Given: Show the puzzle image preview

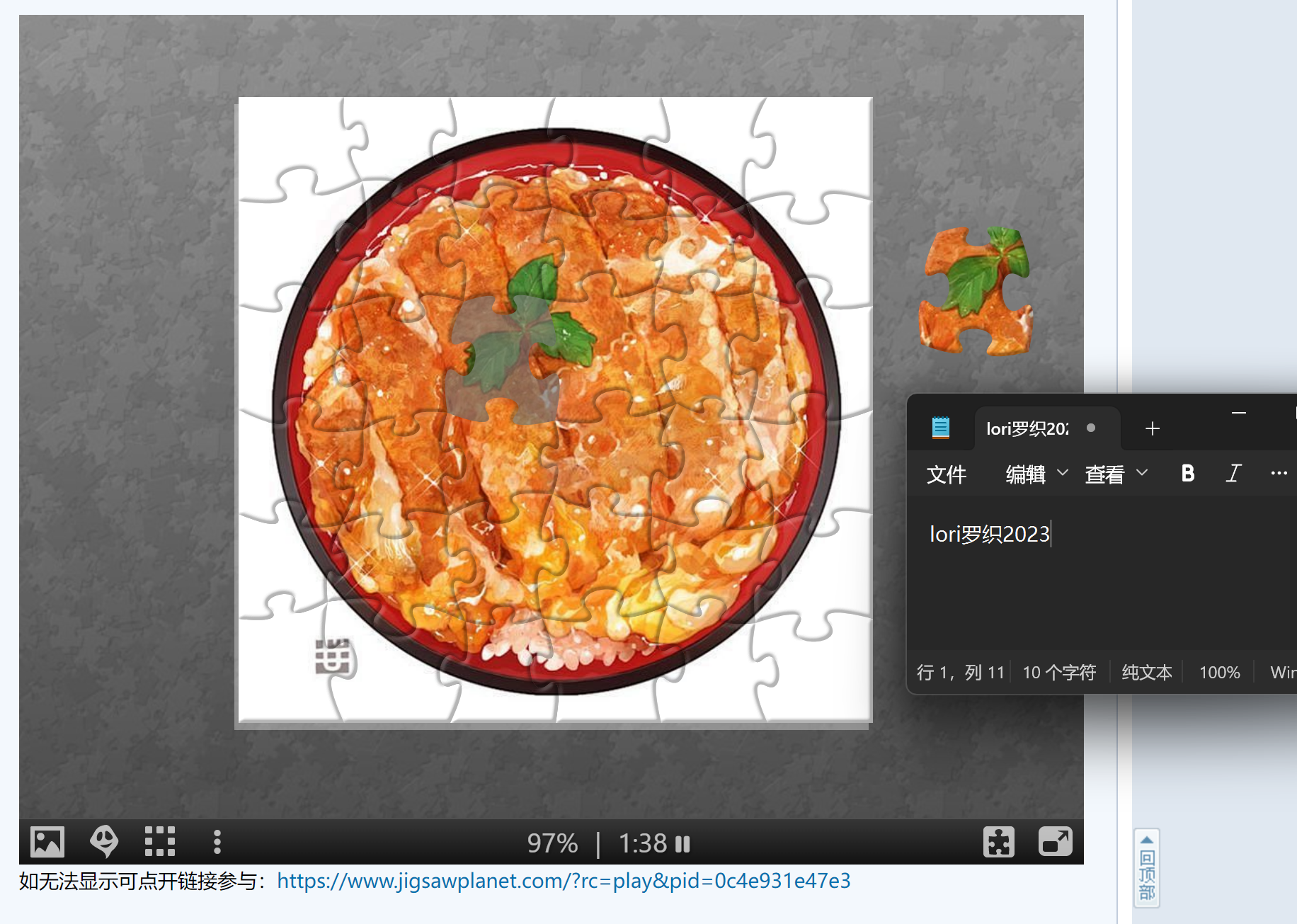Looking at the screenshot, I should pyautogui.click(x=47, y=842).
